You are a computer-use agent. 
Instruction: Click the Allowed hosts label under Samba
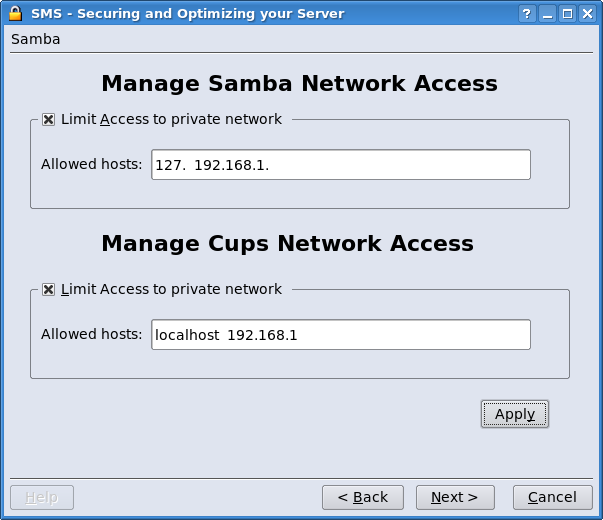(x=92, y=164)
